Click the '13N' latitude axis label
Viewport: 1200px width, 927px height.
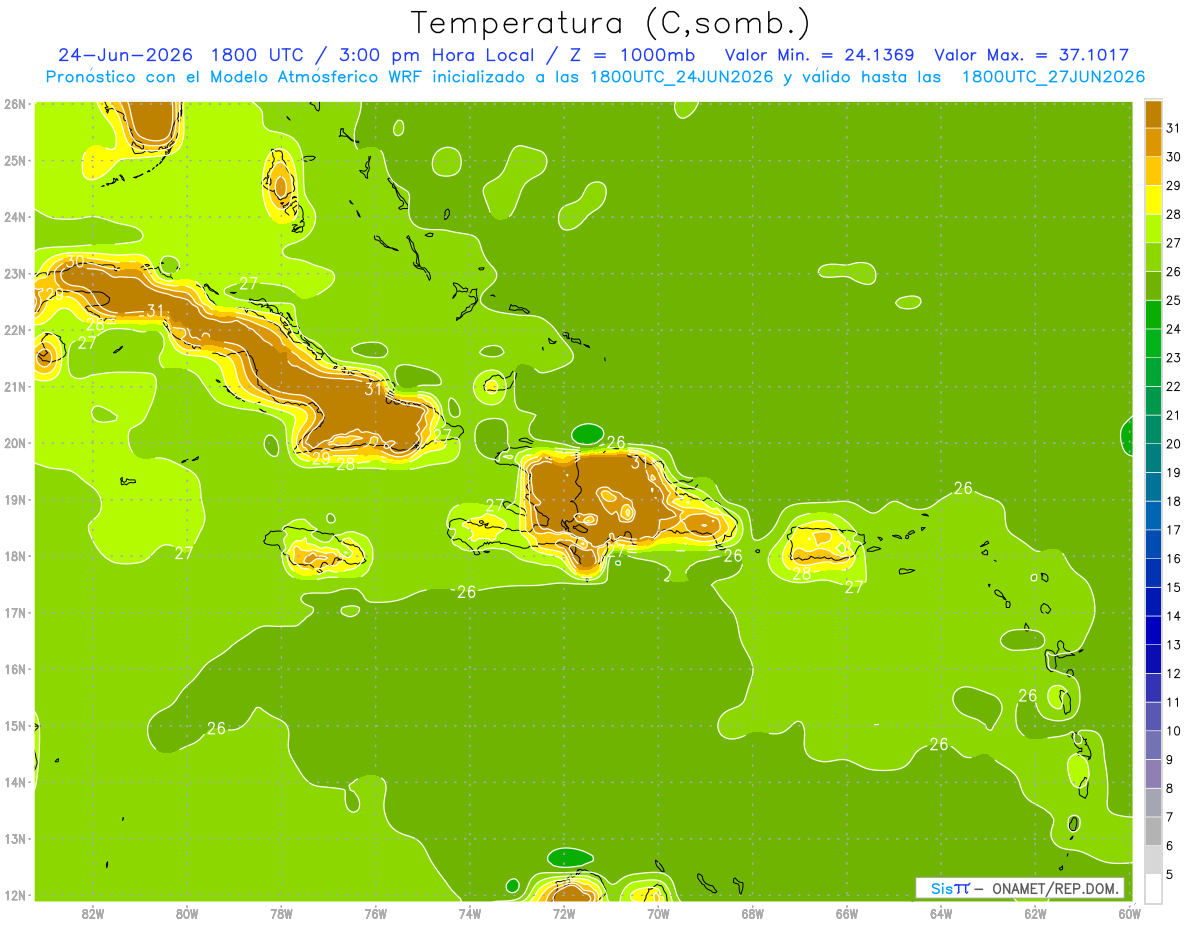[15, 839]
